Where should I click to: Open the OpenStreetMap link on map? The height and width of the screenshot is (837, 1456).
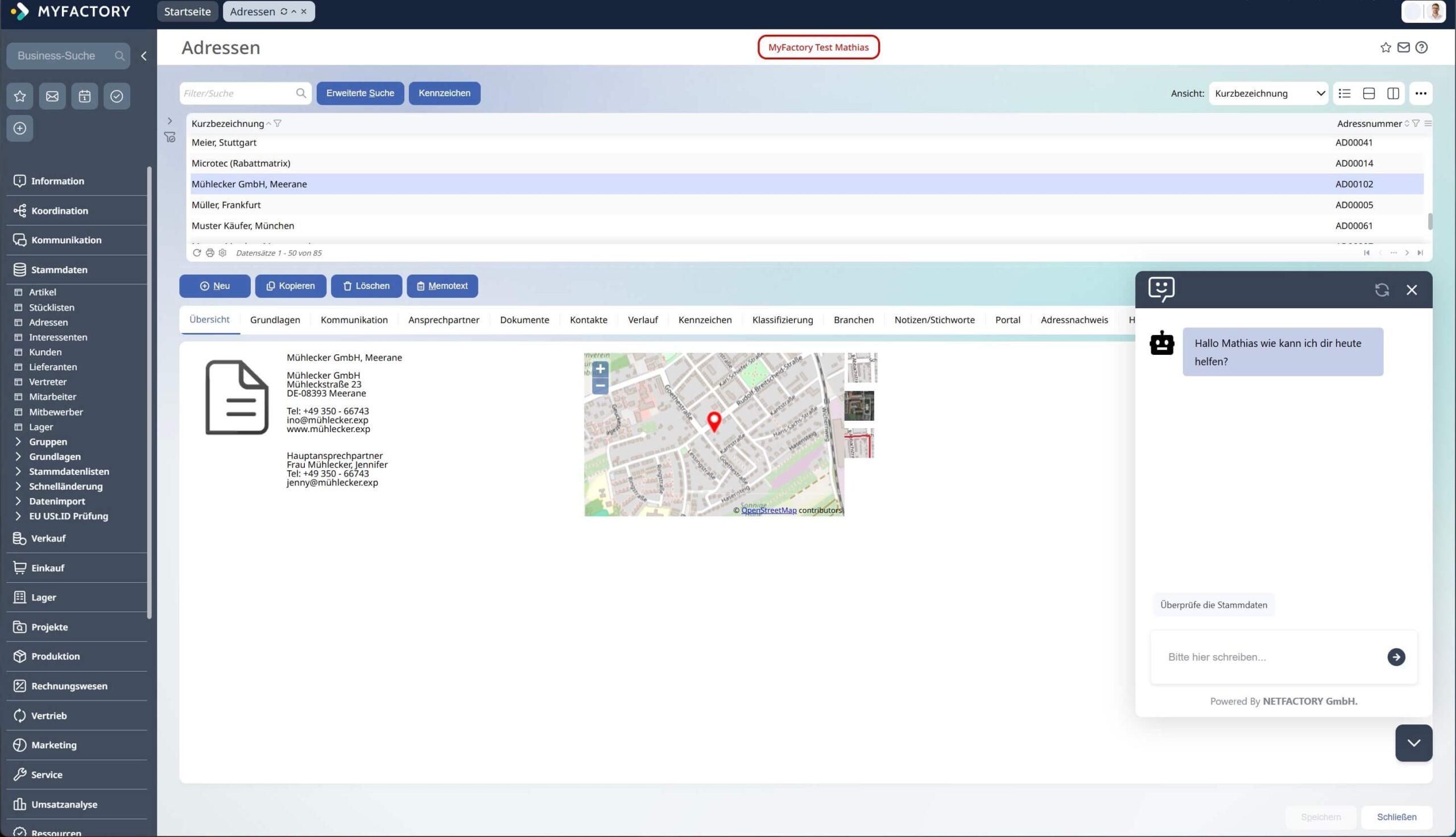[768, 511]
